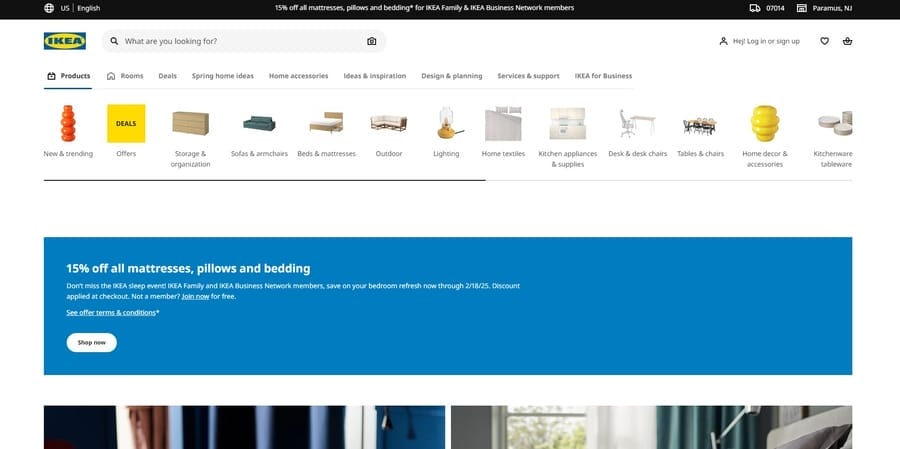
Task: Open Design & planning menu
Action: pos(452,76)
